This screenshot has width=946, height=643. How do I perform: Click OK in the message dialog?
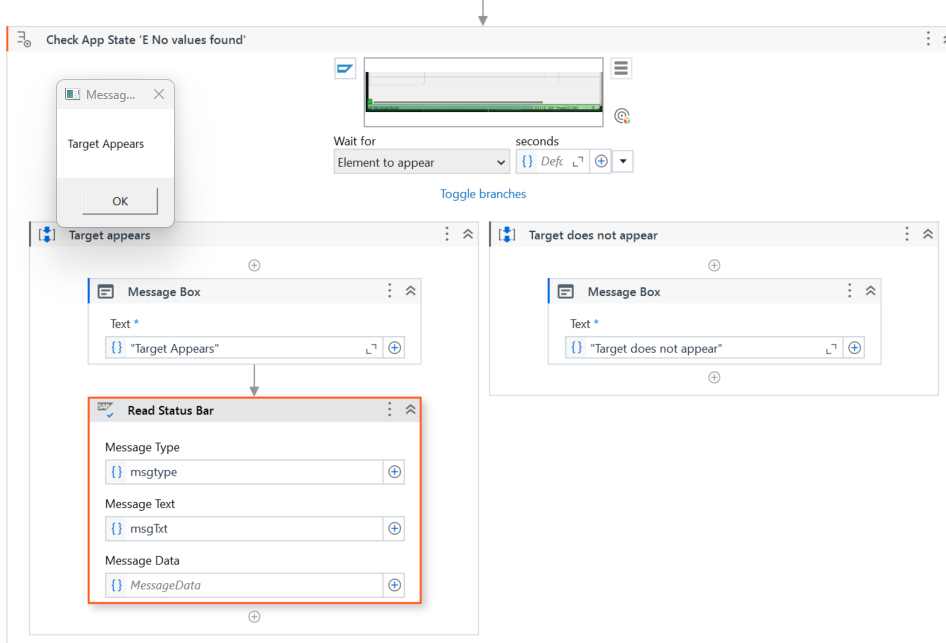[120, 201]
